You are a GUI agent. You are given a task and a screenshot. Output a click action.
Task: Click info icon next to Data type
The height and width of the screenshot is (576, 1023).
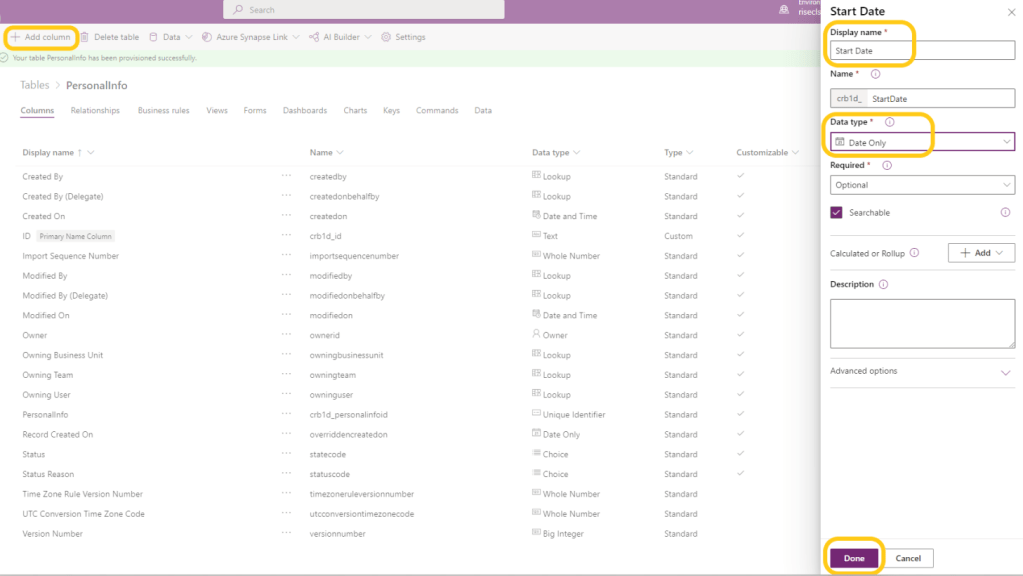coord(890,122)
